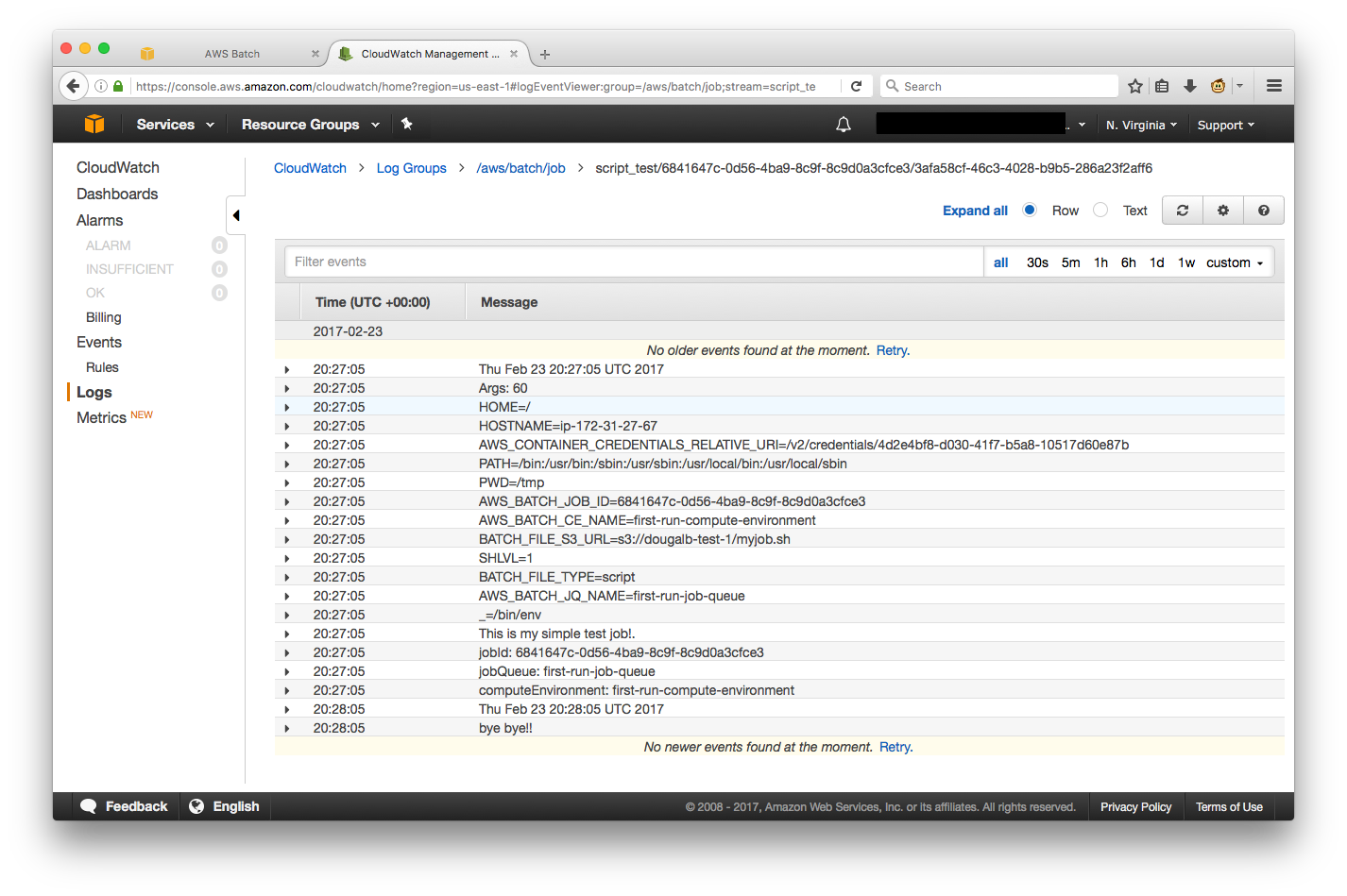Open the Resource Groups dropdown
This screenshot has height=896, width=1347.
[x=311, y=125]
